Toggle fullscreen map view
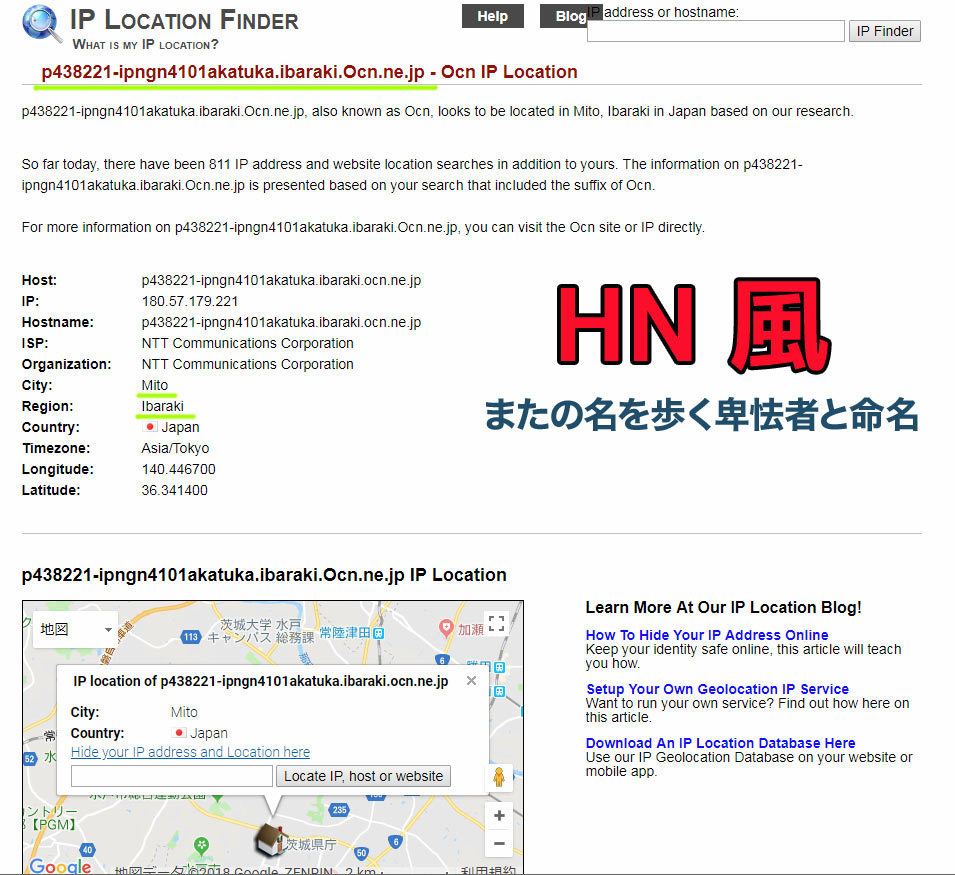This screenshot has width=955, height=875. click(x=496, y=624)
